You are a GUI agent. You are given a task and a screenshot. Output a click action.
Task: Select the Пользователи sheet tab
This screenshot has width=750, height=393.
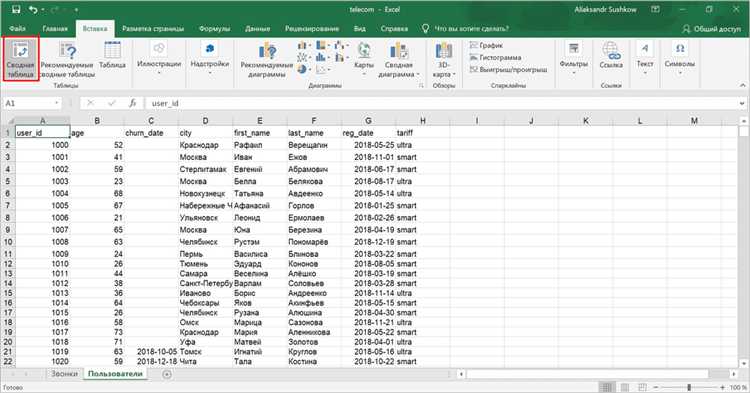pyautogui.click(x=115, y=374)
